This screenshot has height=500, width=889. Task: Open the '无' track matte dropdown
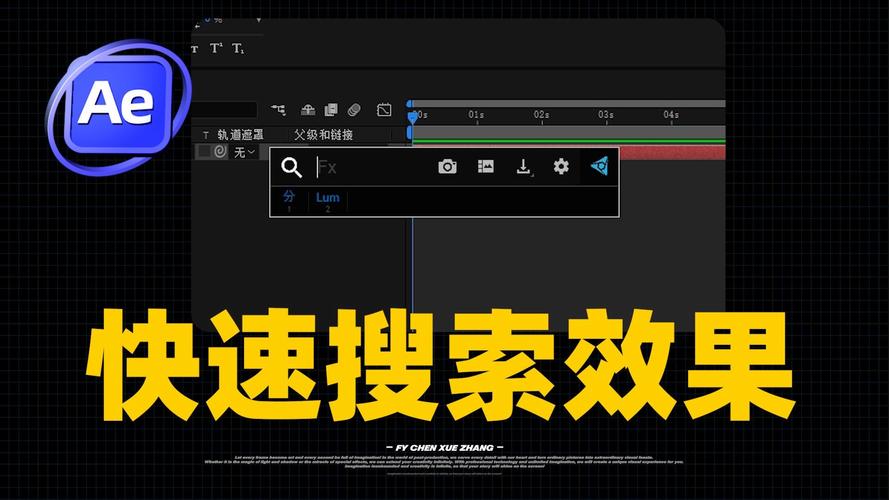coord(244,152)
